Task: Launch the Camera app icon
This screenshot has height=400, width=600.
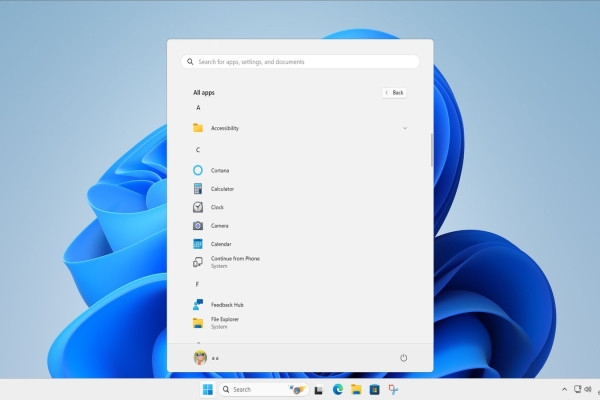Action: tap(198, 225)
